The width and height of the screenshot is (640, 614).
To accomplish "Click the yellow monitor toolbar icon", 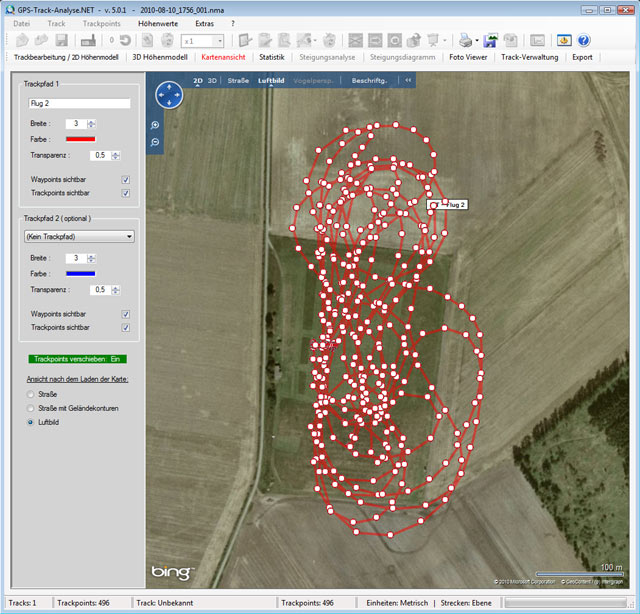I will pyautogui.click(x=564, y=40).
